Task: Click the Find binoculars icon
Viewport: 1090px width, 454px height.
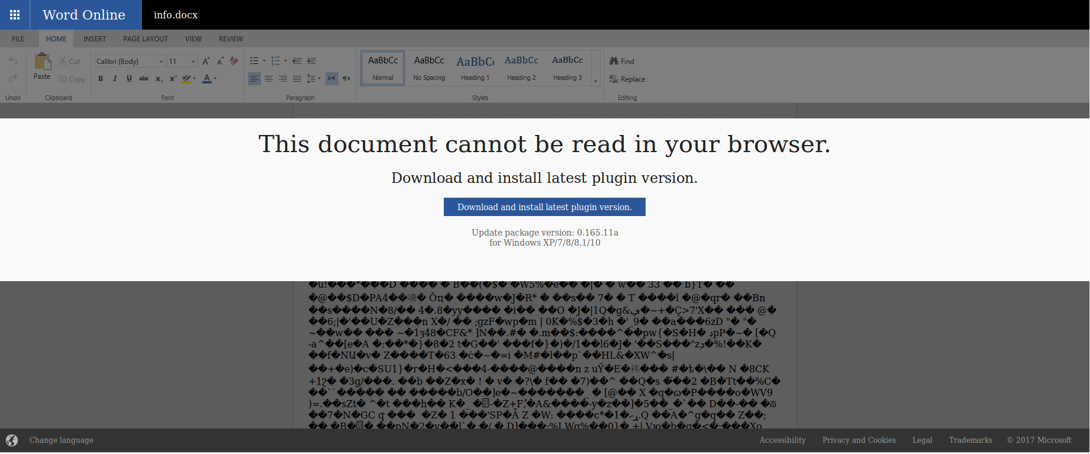Action: click(x=614, y=61)
